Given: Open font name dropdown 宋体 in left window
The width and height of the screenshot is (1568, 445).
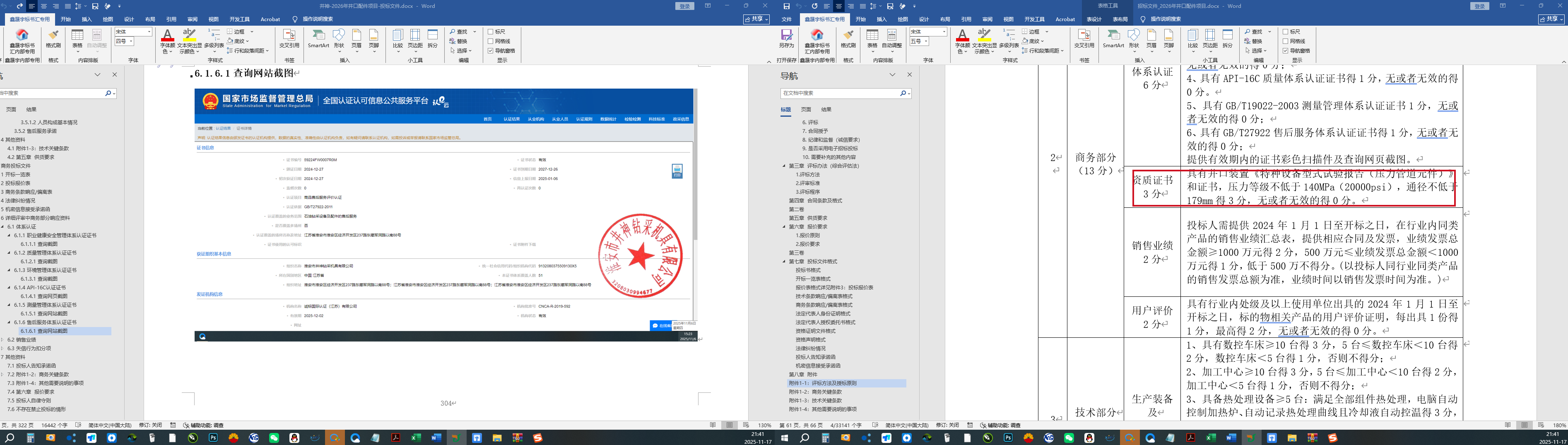Looking at the screenshot, I should pyautogui.click(x=149, y=31).
